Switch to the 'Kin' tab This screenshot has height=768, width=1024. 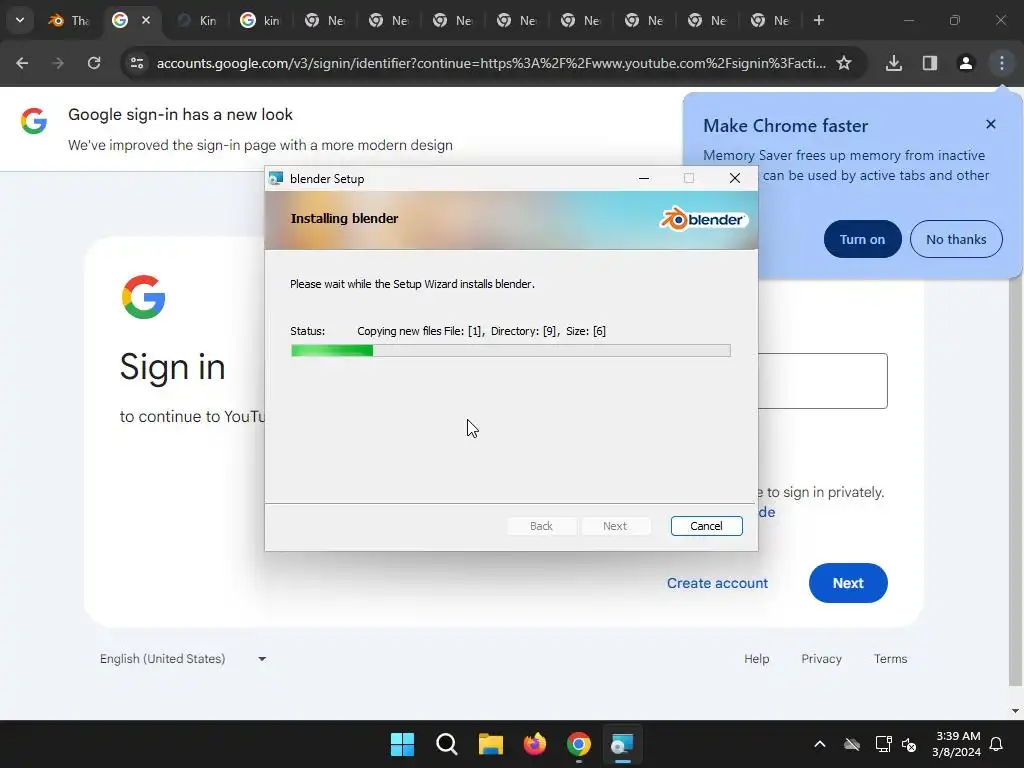[199, 20]
